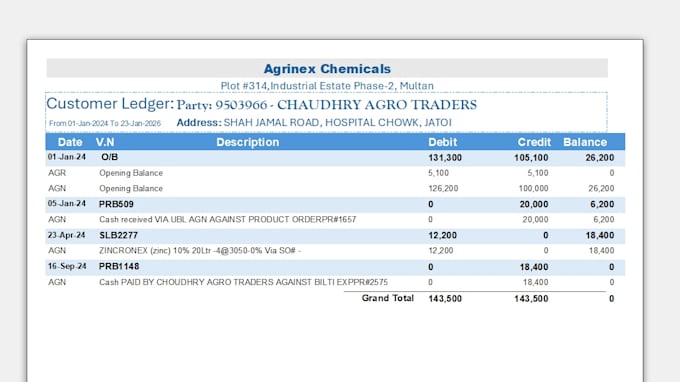Click the date range From 01-Jan-2024 To 23-Jan-2026
The height and width of the screenshot is (382, 680).
[105, 124]
